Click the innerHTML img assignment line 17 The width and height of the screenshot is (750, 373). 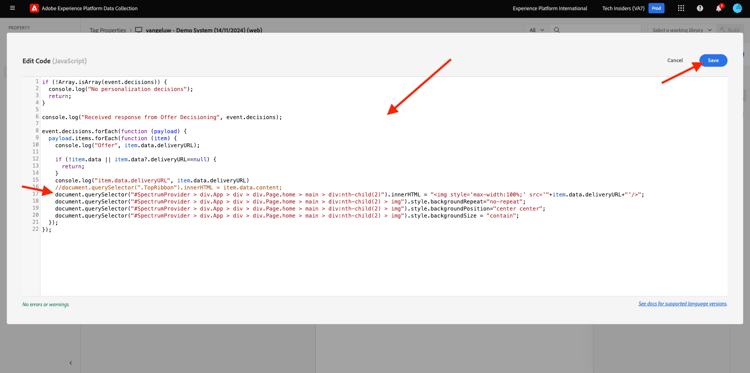pyautogui.click(x=350, y=195)
